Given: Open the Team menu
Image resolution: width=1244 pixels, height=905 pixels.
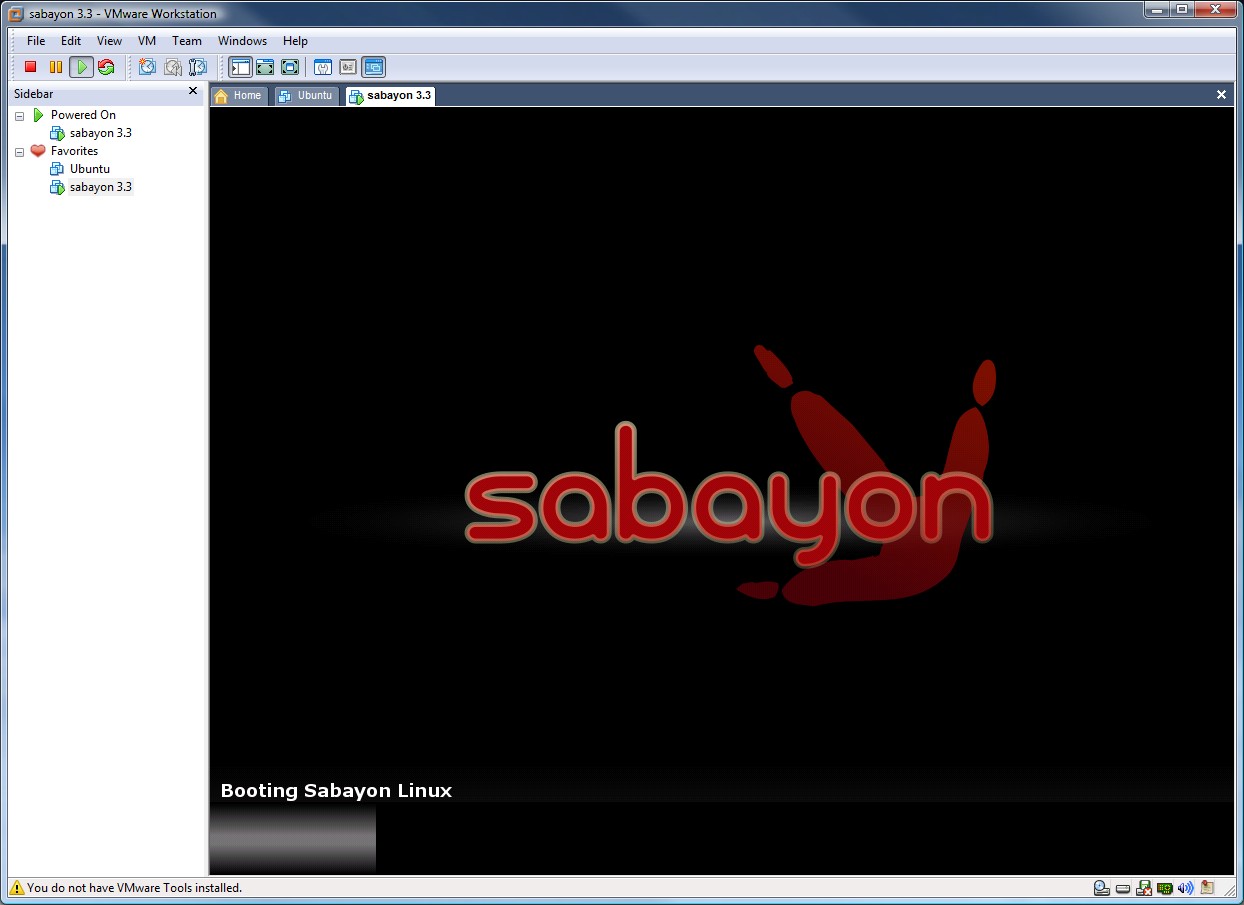Looking at the screenshot, I should point(187,41).
